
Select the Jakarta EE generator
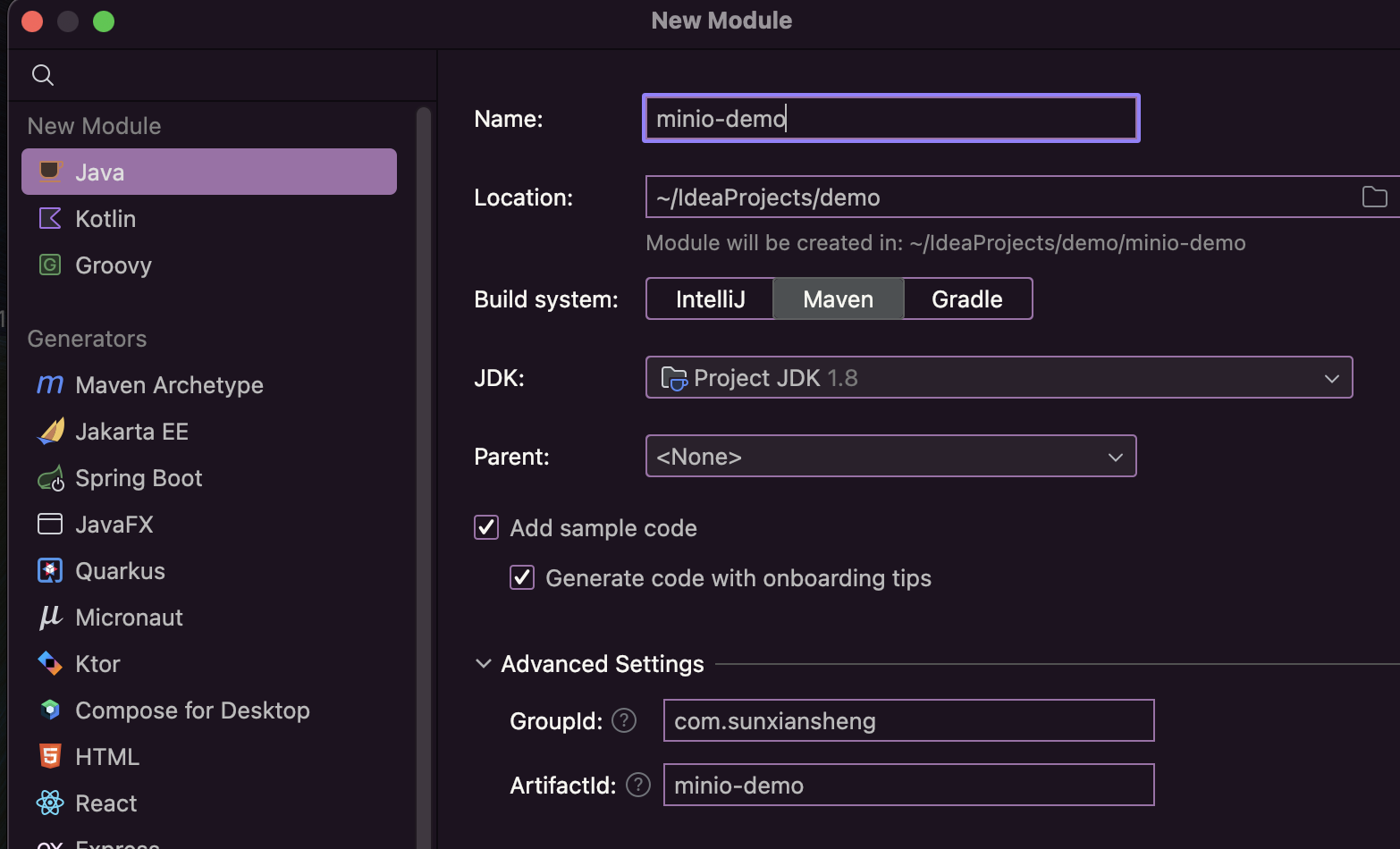pos(209,431)
